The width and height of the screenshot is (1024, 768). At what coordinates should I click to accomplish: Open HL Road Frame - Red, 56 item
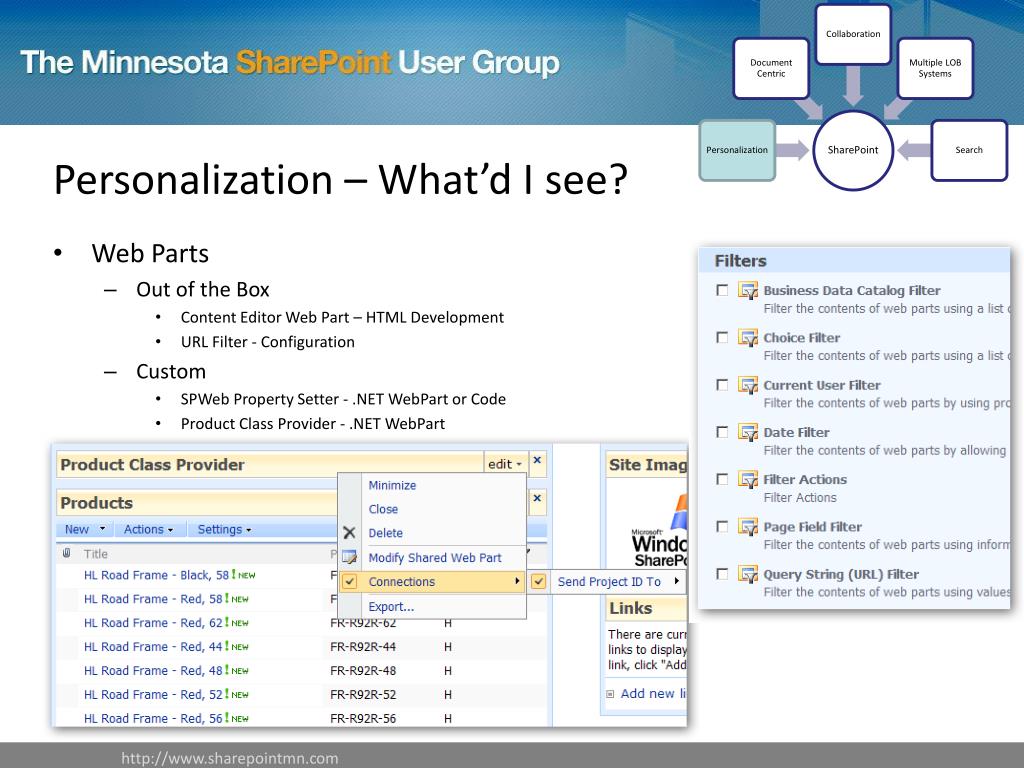[x=153, y=718]
